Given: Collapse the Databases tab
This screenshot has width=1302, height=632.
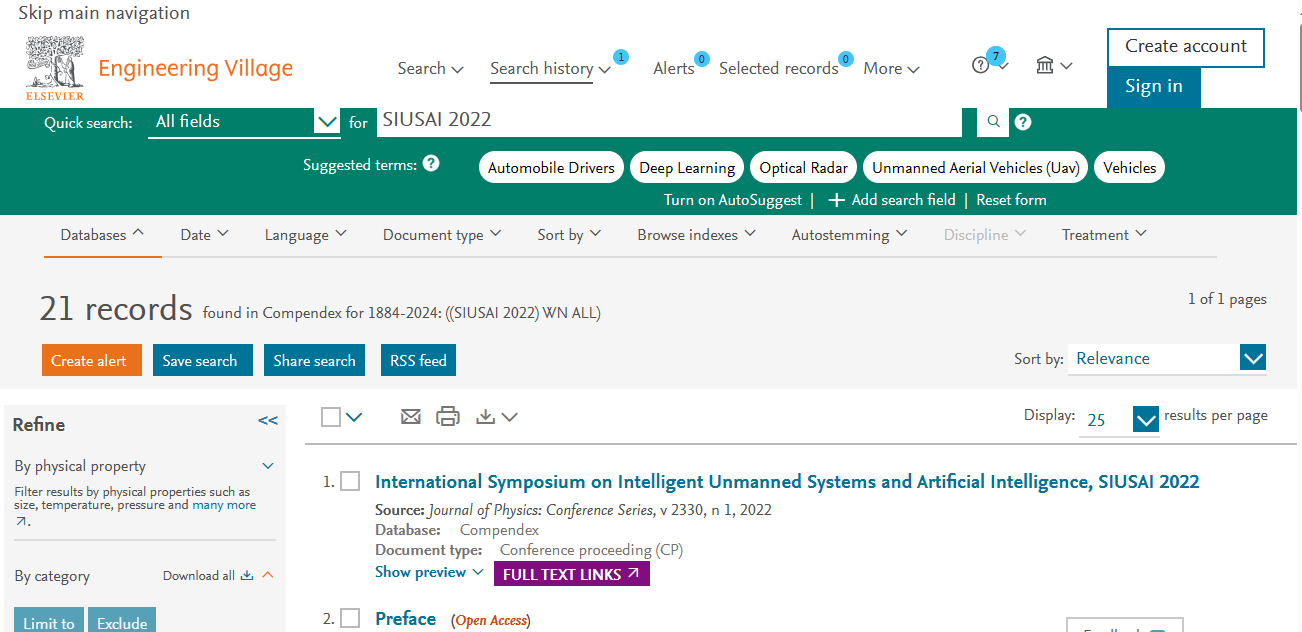Looking at the screenshot, I should tap(102, 235).
